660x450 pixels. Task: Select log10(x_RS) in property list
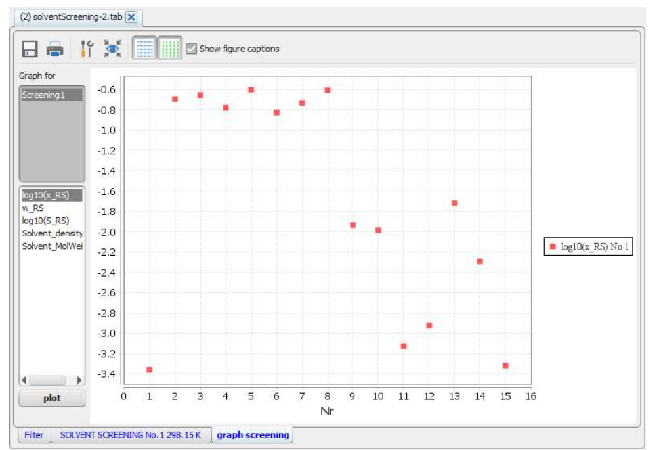click(45, 195)
